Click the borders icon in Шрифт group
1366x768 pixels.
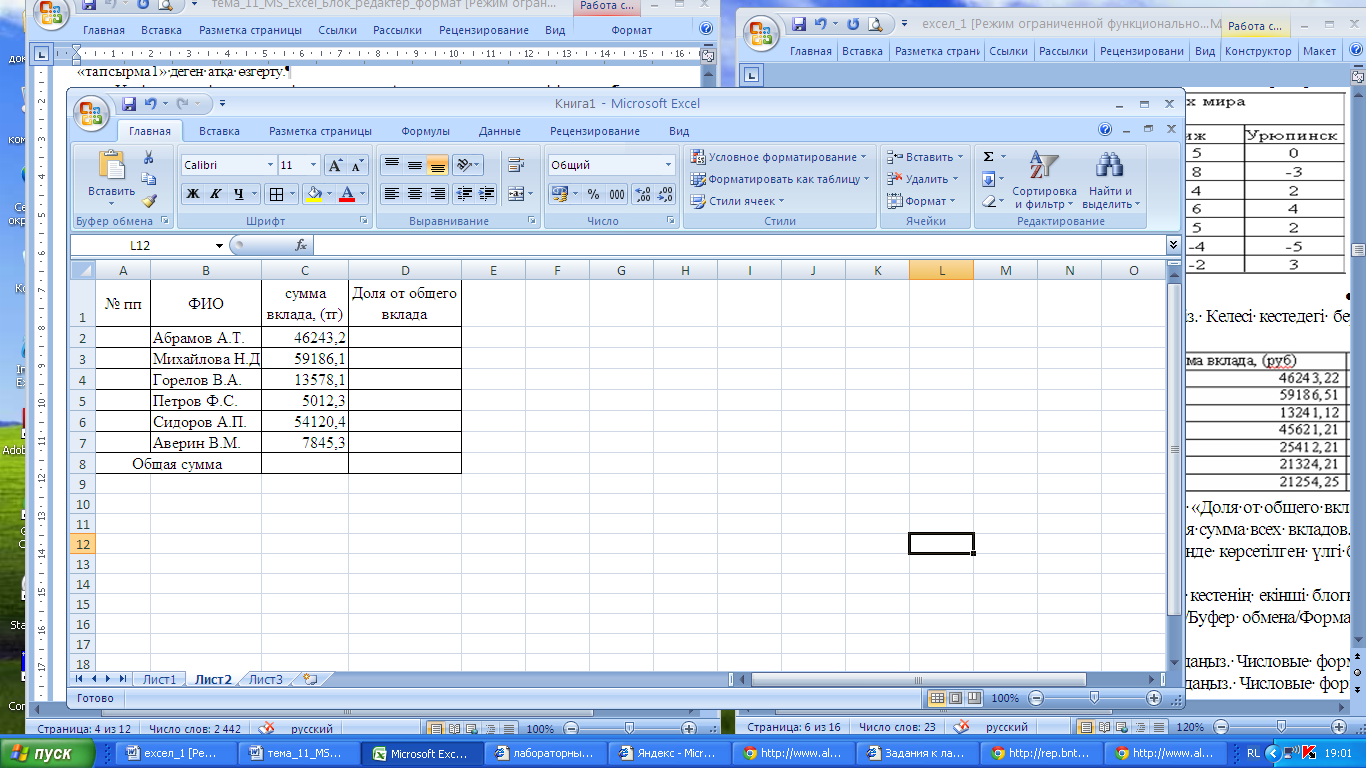coord(276,194)
